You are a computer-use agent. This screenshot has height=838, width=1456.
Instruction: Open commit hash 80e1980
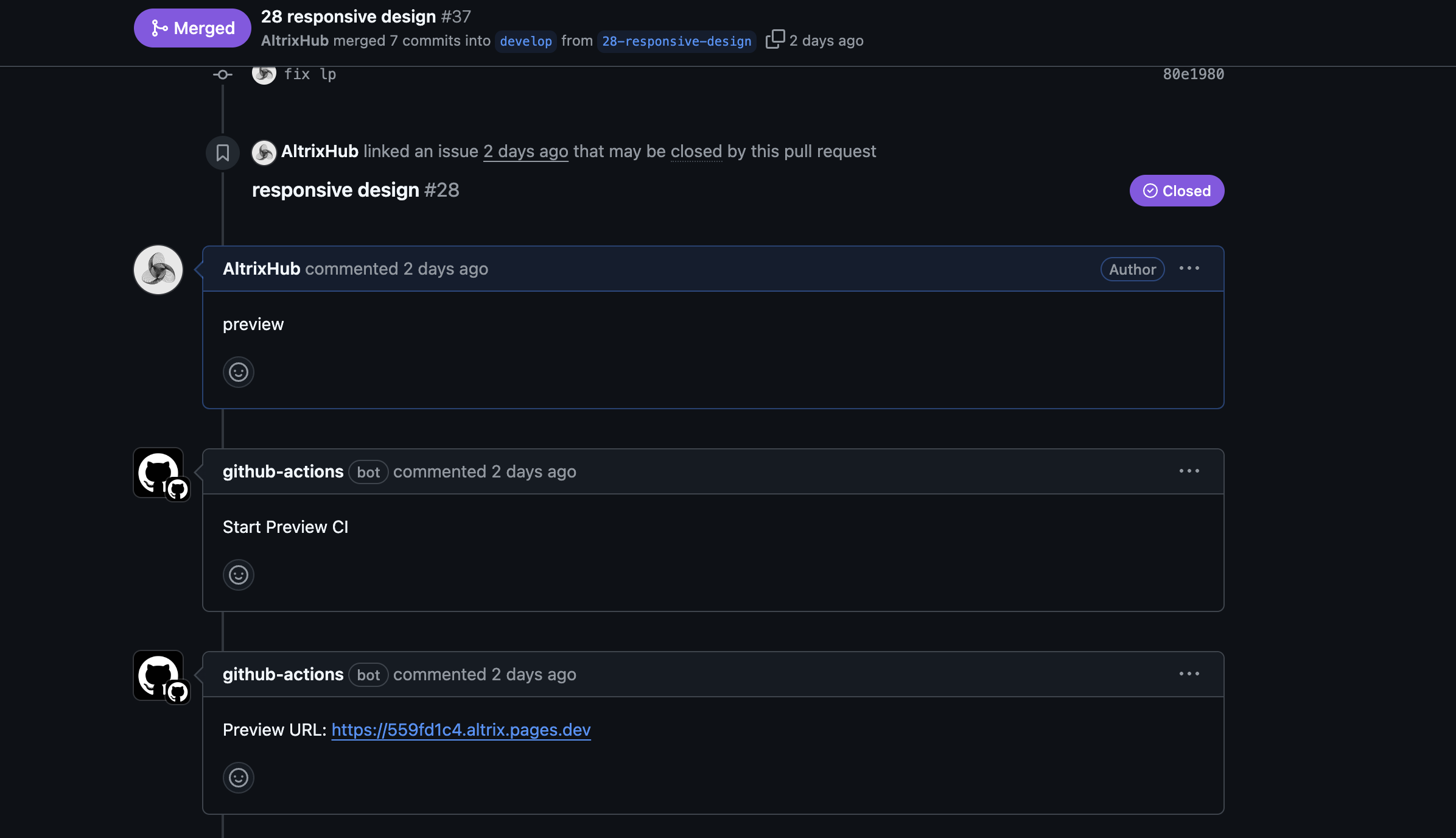[1193, 74]
